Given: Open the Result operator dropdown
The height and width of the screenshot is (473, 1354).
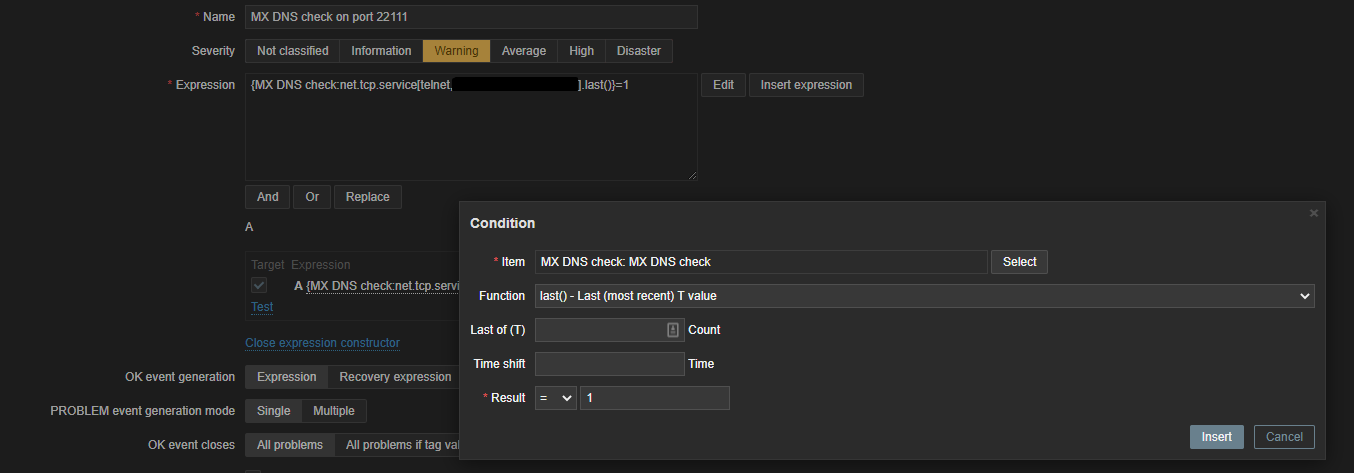Looking at the screenshot, I should (556, 398).
